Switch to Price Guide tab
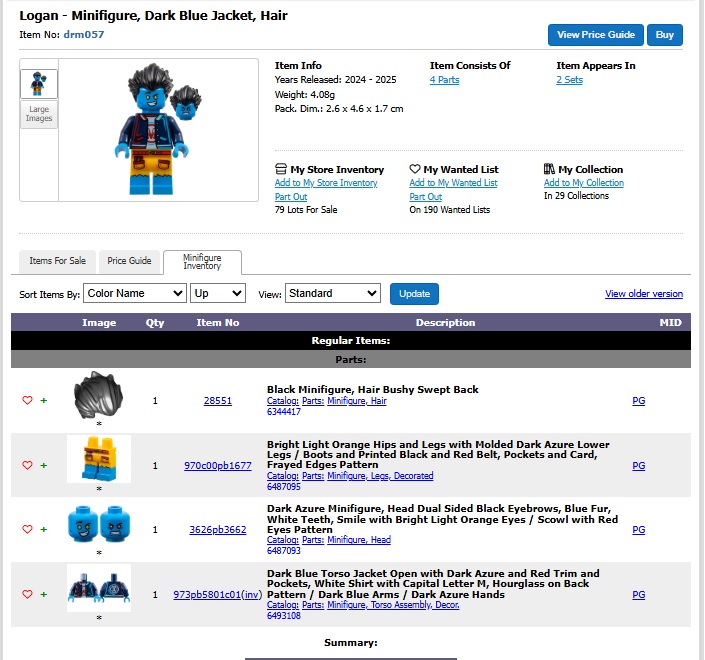Screen dimensions: 705x660 pos(129,261)
